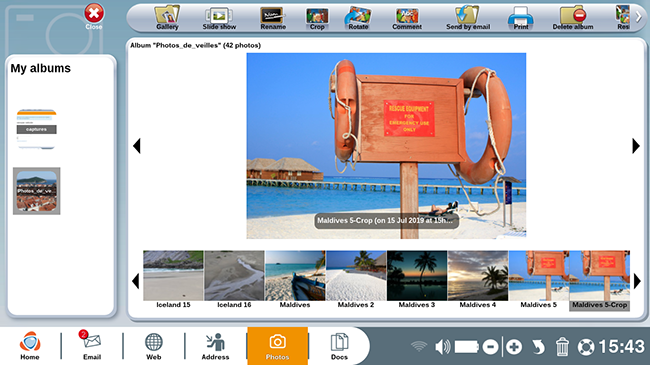Open the captures album
Screen dimensions: 650x365
pos(36,129)
